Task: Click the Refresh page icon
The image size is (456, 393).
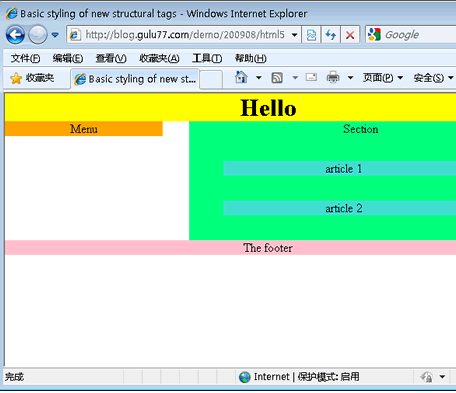Action: (x=331, y=35)
